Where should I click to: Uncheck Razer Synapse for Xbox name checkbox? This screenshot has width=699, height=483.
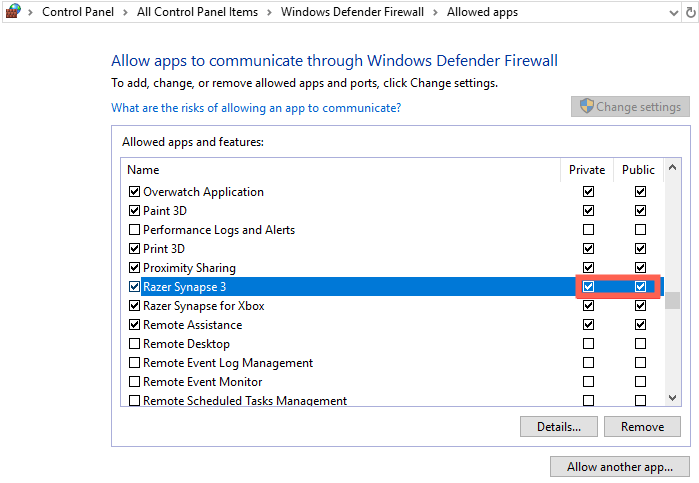[x=134, y=305]
